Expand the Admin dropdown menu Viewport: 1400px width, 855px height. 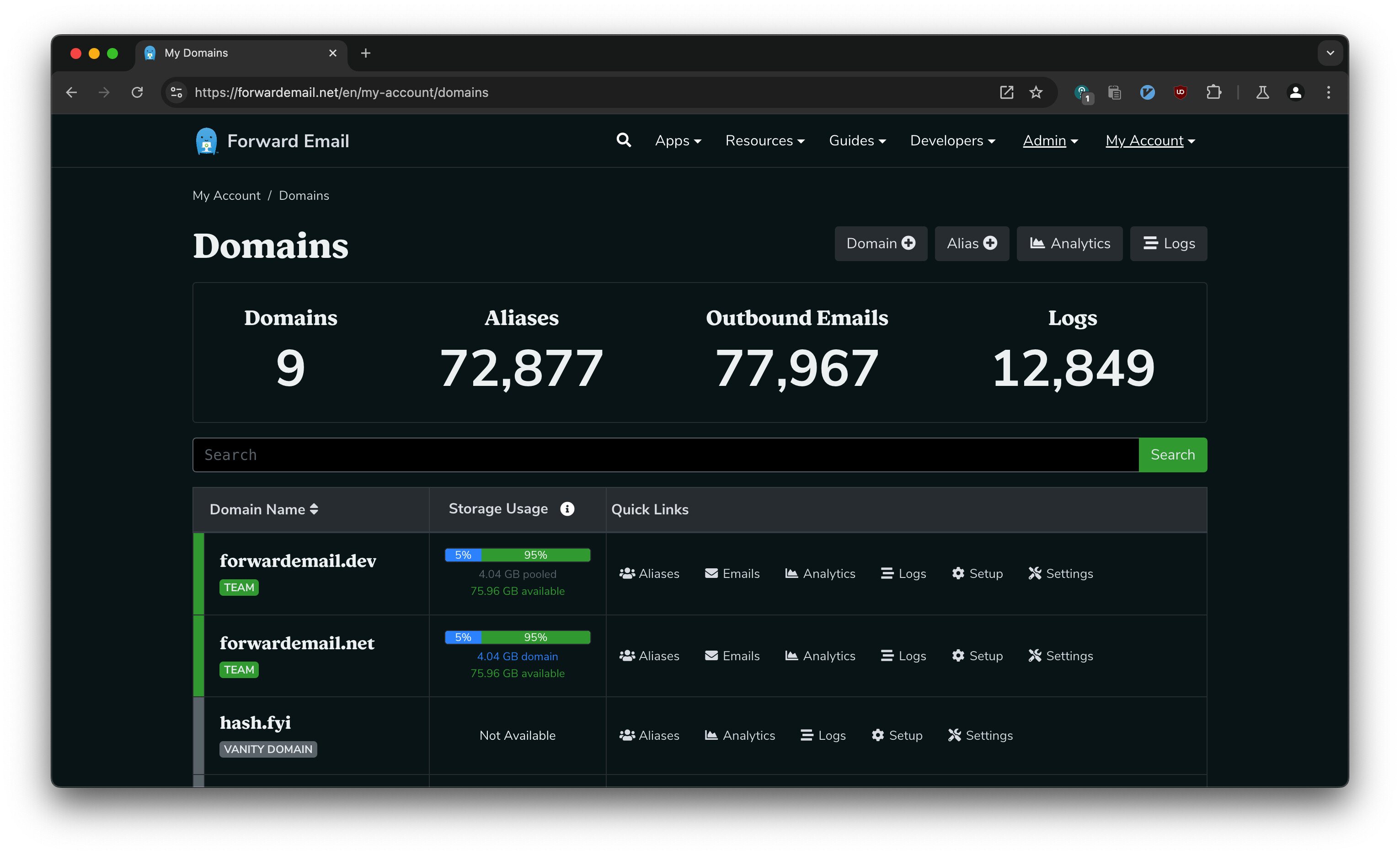click(1050, 140)
